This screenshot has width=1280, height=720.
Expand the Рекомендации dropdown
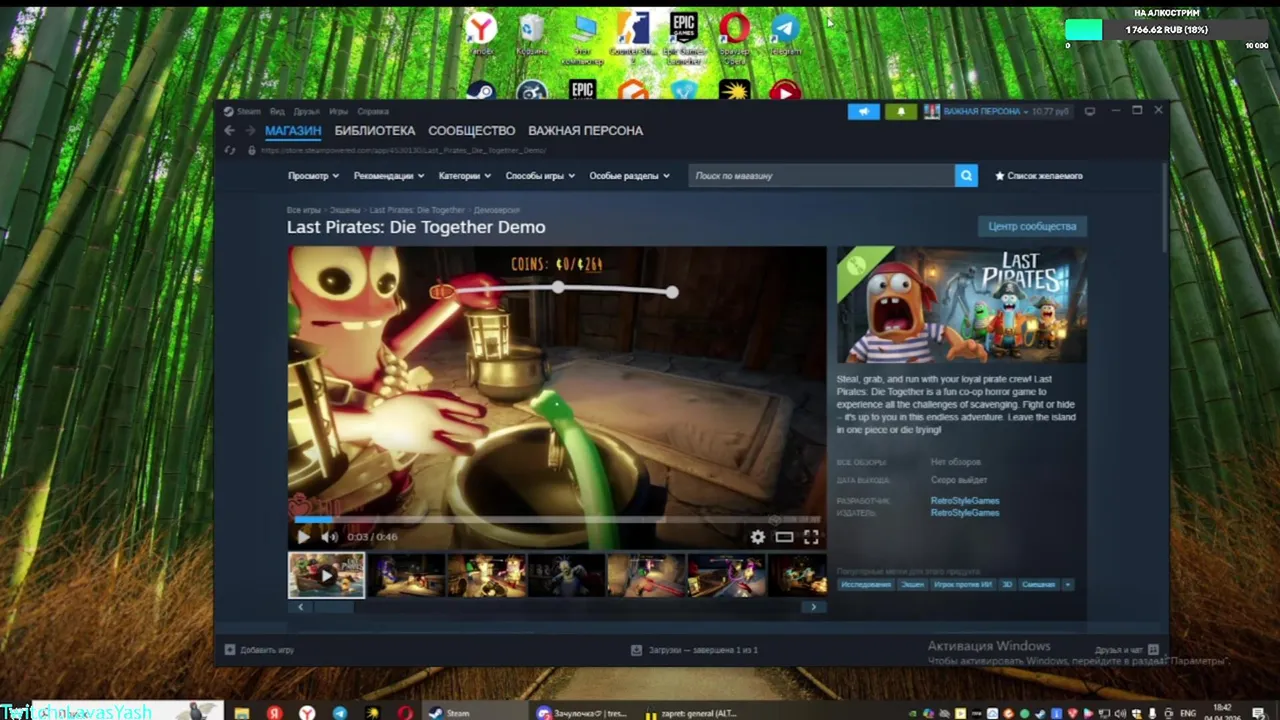[x=389, y=176]
